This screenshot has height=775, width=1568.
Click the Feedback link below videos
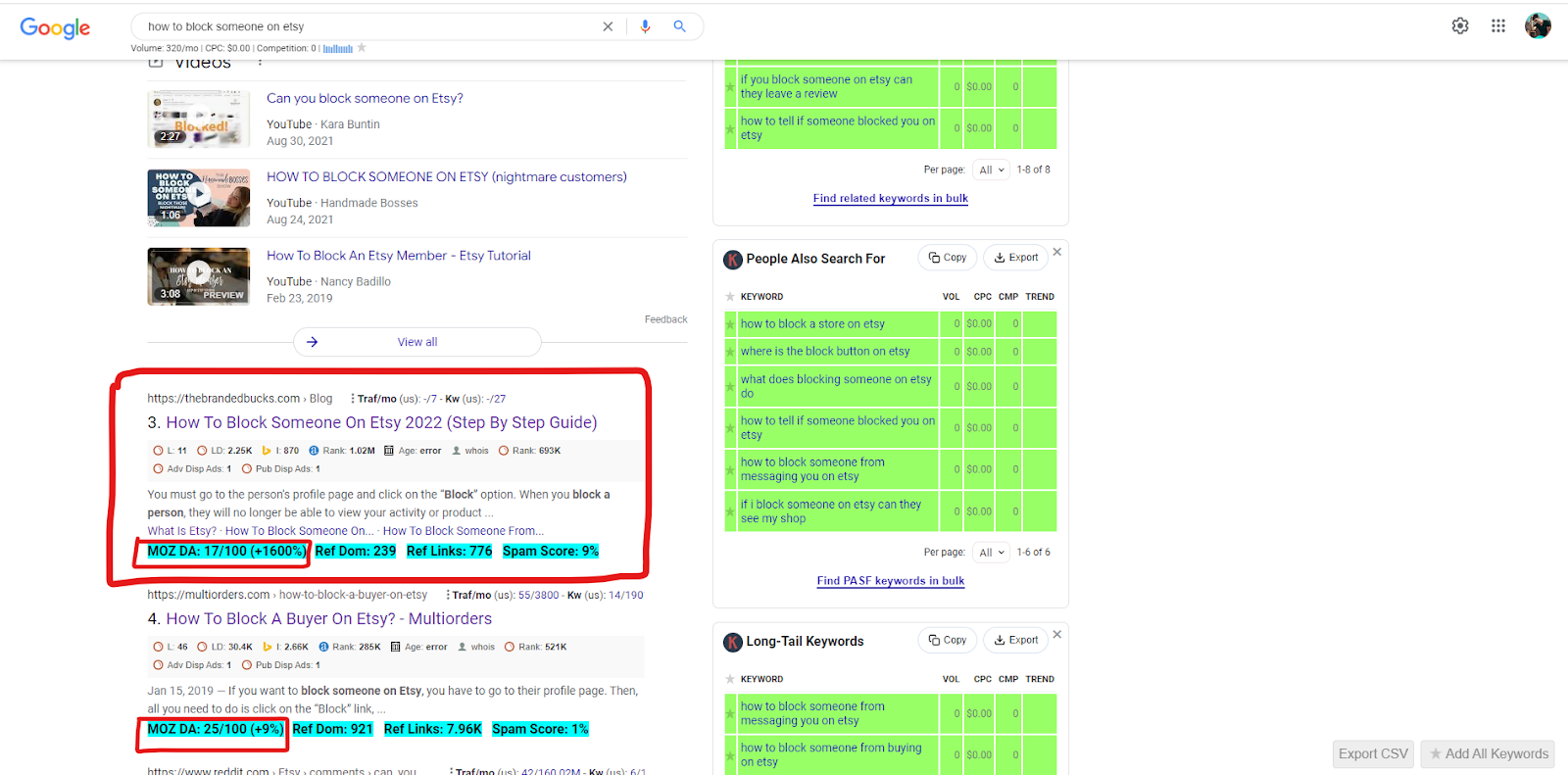pyautogui.click(x=666, y=319)
